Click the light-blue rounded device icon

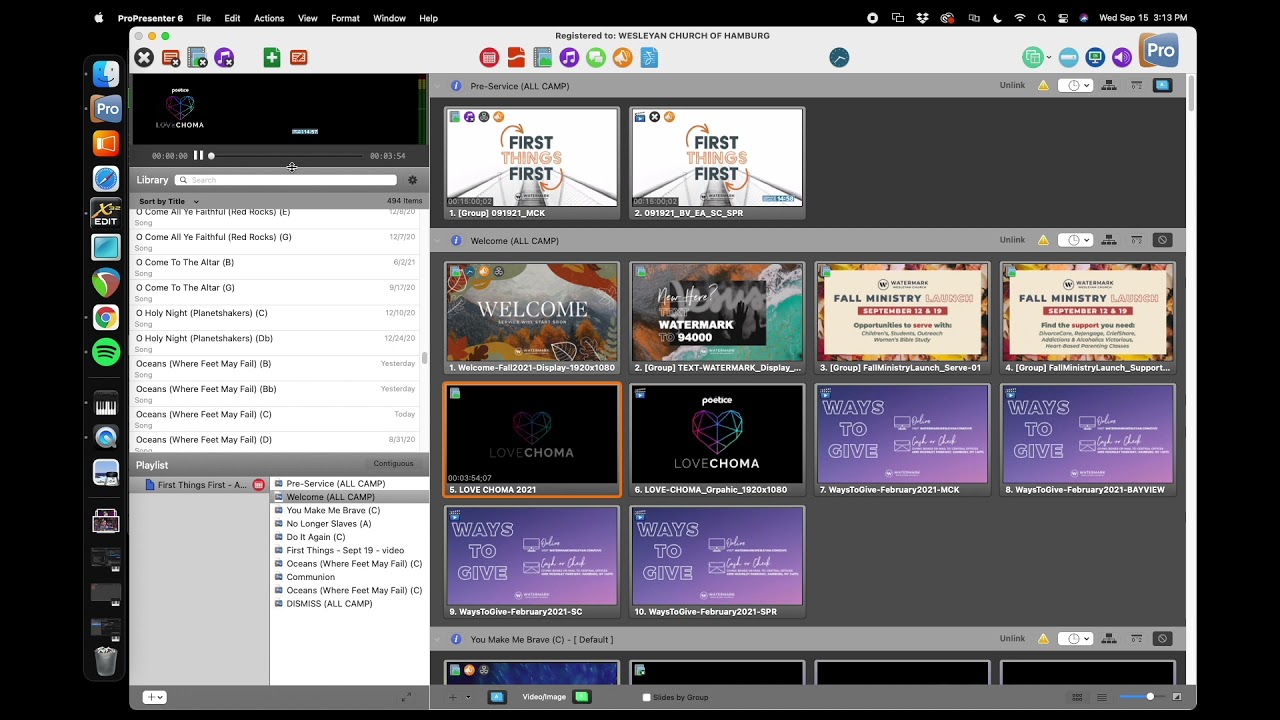pos(1068,57)
